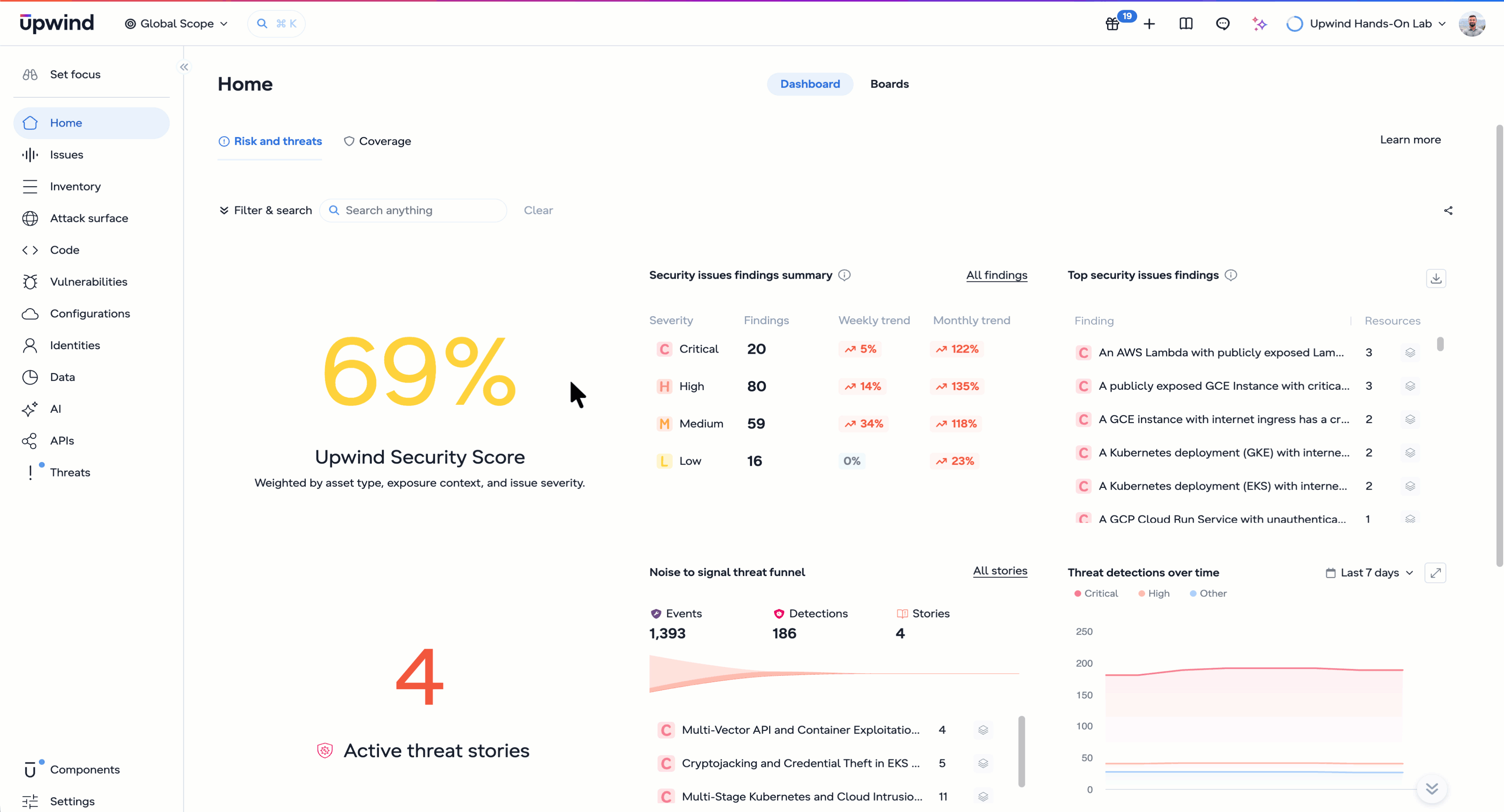Click the Upwind logo
This screenshot has height=812, width=1504.
pyautogui.click(x=57, y=23)
